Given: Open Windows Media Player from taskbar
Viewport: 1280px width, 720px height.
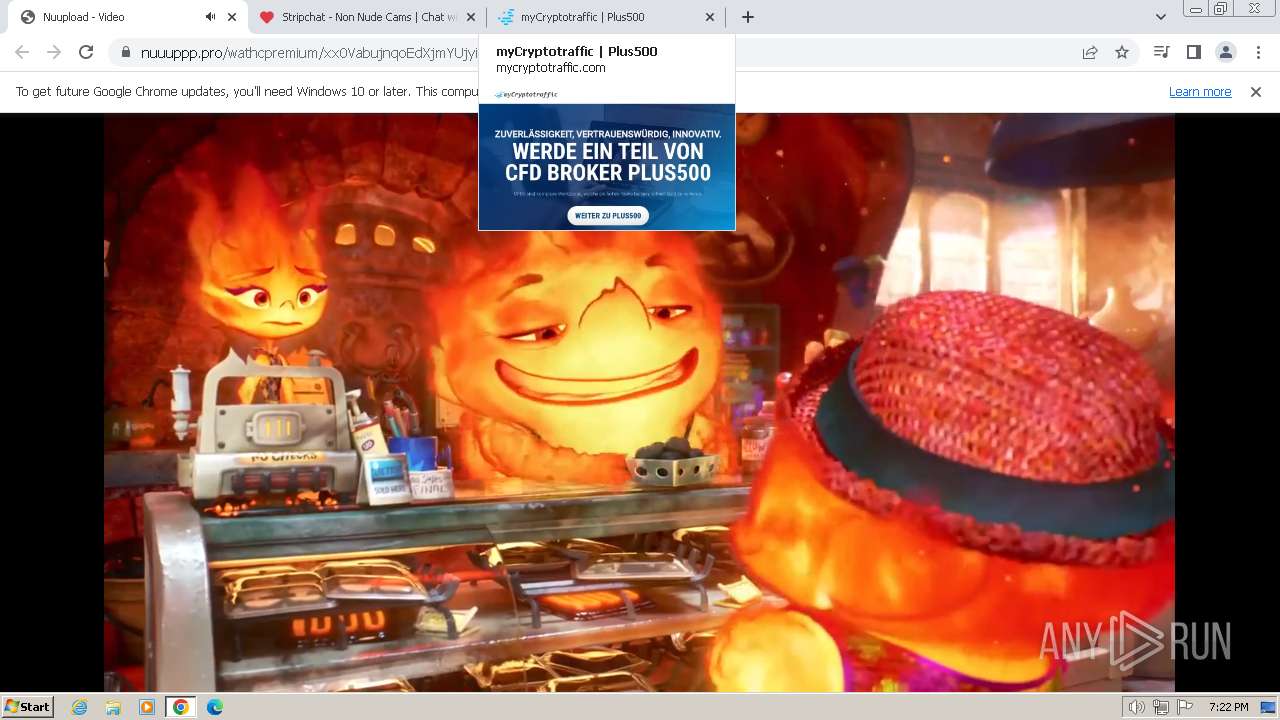Looking at the screenshot, I should point(147,707).
